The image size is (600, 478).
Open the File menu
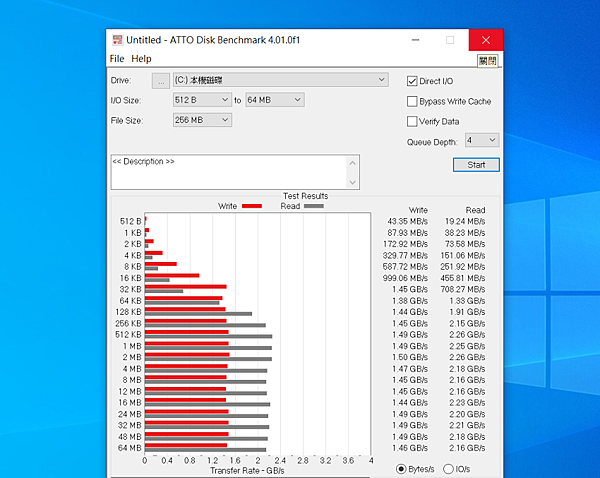[x=117, y=59]
